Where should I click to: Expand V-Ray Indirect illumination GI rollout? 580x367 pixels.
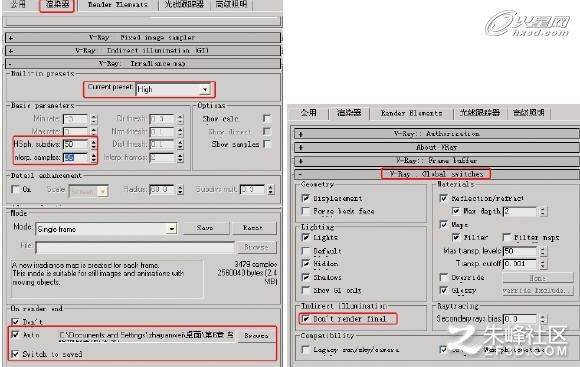point(143,51)
